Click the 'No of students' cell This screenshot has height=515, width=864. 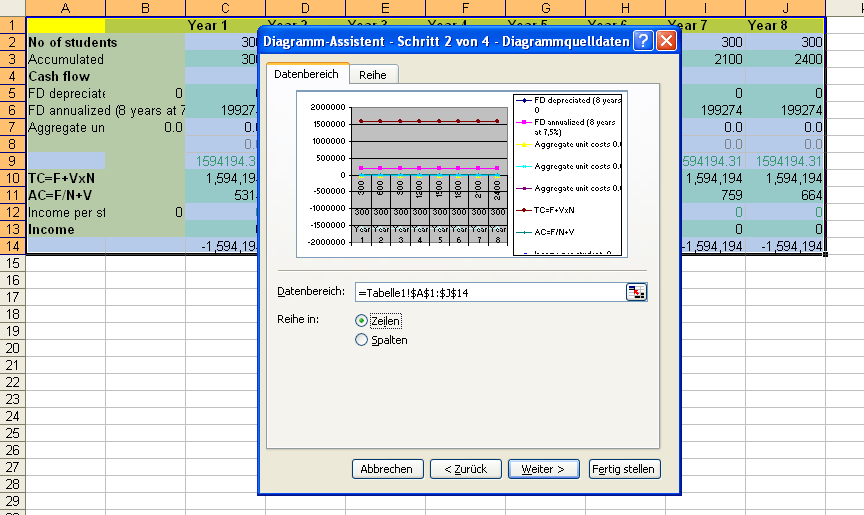coord(66,42)
